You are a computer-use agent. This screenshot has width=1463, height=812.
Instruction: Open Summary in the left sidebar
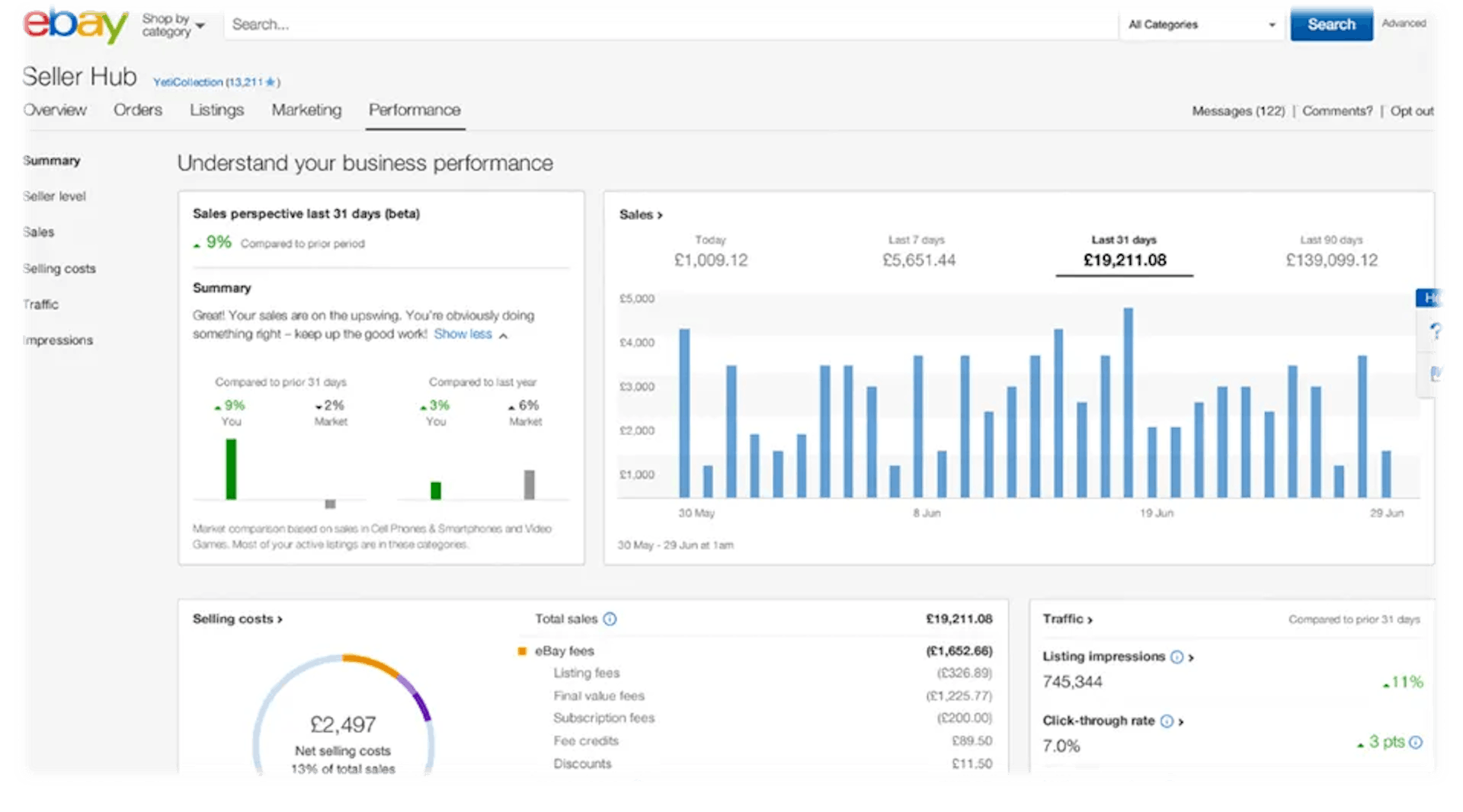(51, 161)
